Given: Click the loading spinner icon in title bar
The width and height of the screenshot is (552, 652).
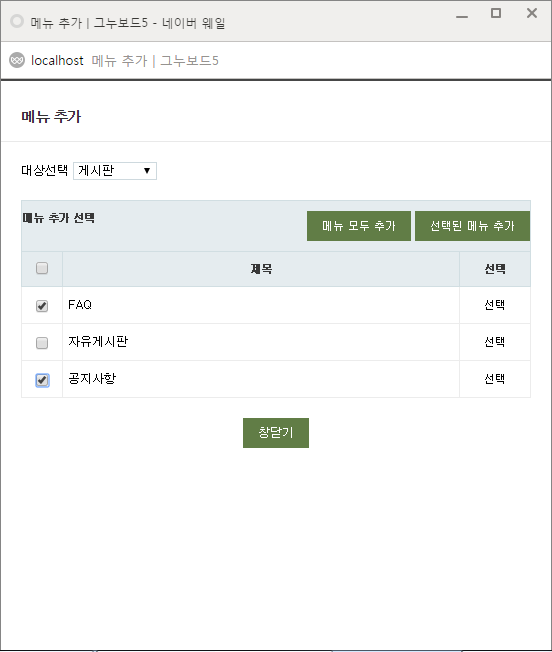Looking at the screenshot, I should (17, 21).
